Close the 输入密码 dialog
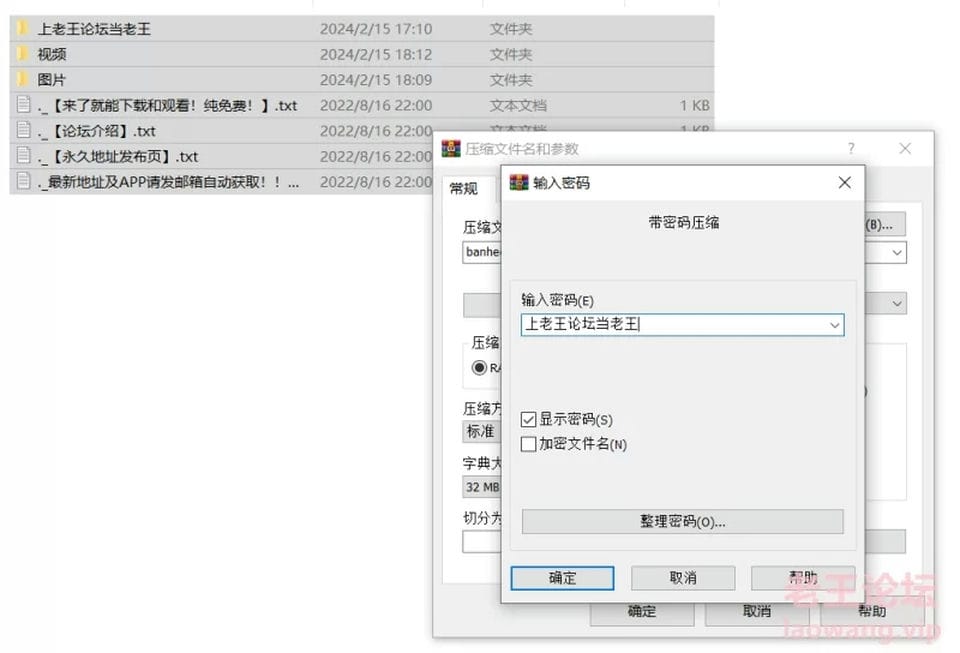The image size is (960, 653). point(844,182)
